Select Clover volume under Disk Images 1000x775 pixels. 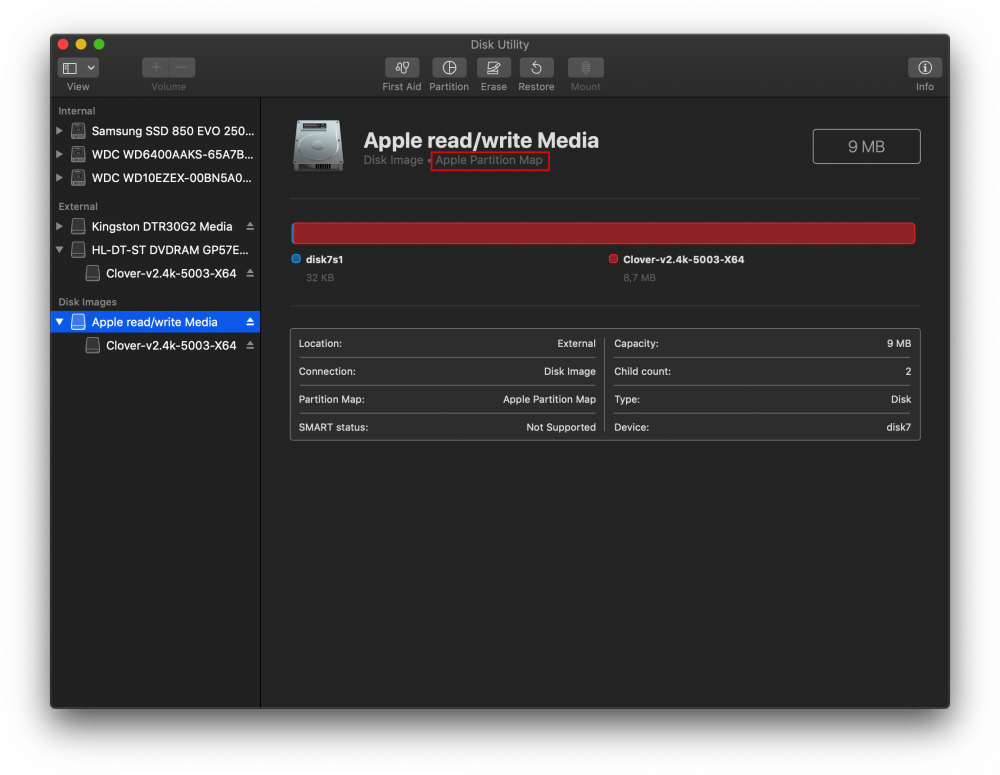(x=155, y=346)
